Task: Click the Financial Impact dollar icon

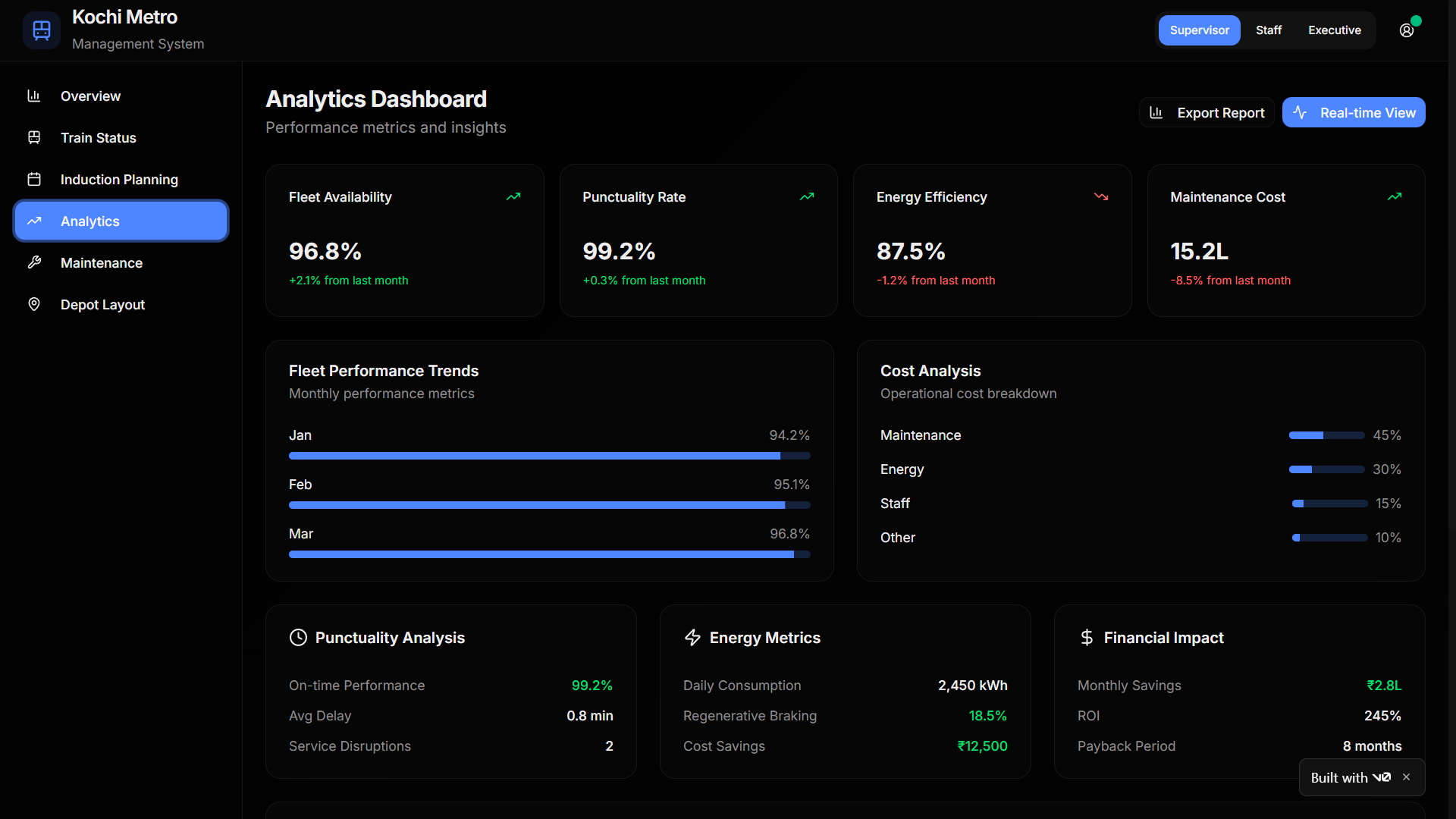Action: click(1087, 638)
